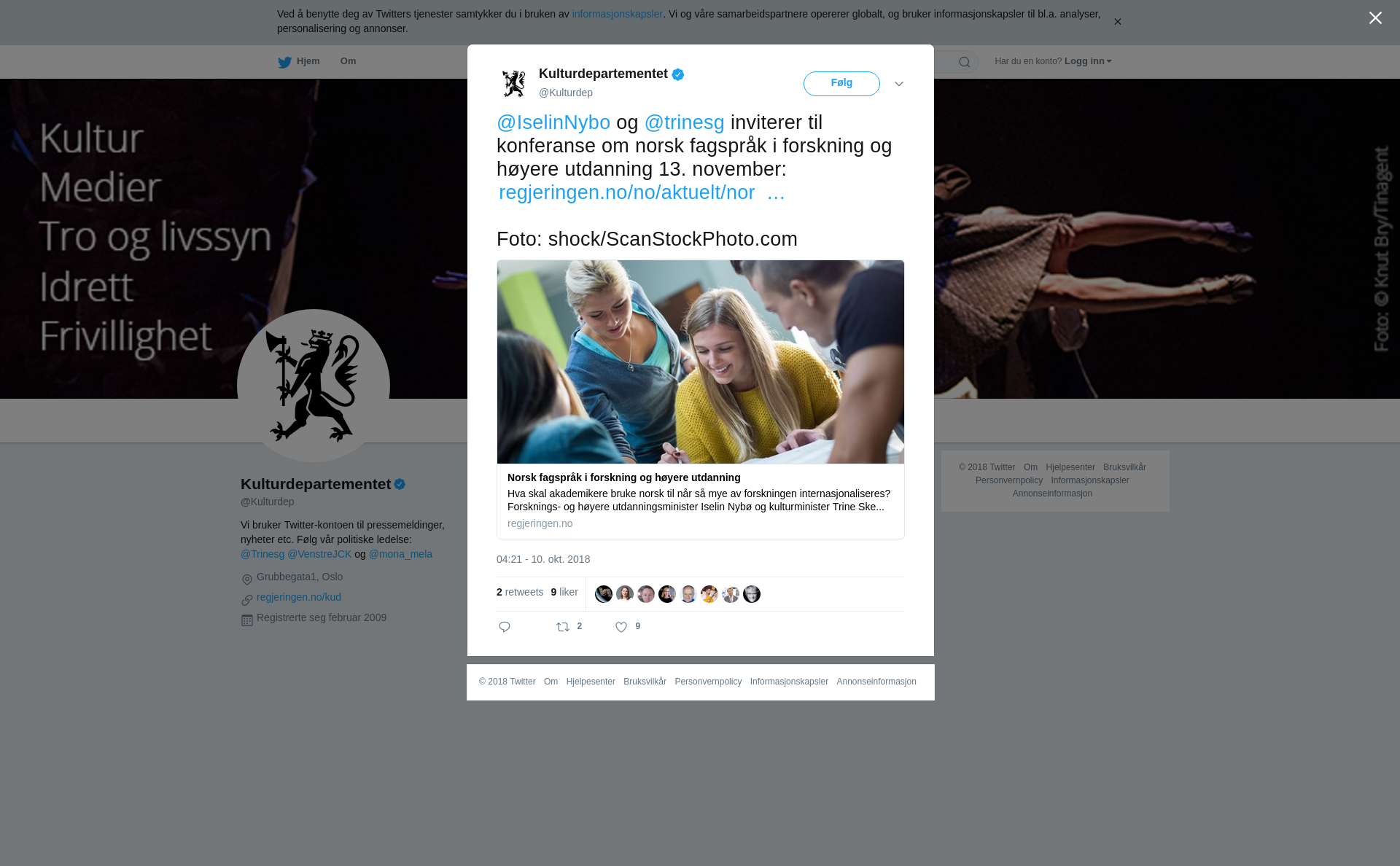This screenshot has height=866, width=1400.
Task: View the 2 retweets list
Action: (520, 592)
